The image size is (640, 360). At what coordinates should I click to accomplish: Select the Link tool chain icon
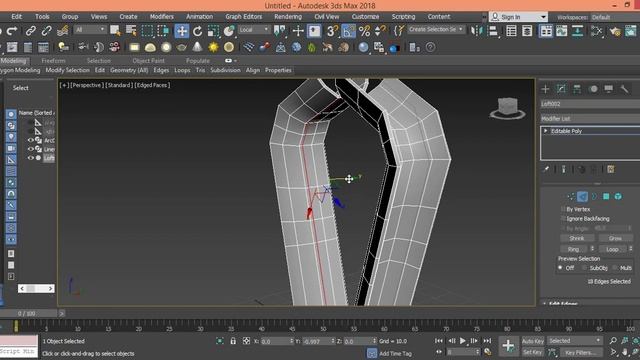click(x=31, y=31)
